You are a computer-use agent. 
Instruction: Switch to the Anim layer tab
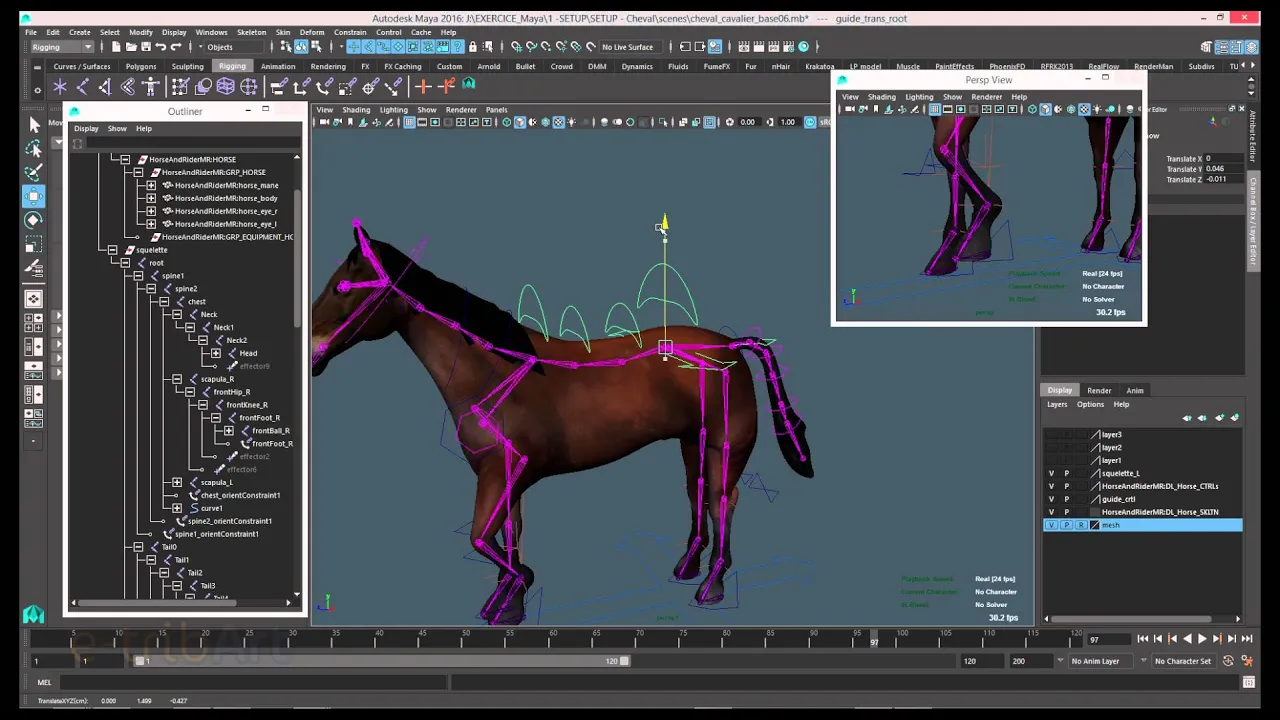(x=1135, y=391)
